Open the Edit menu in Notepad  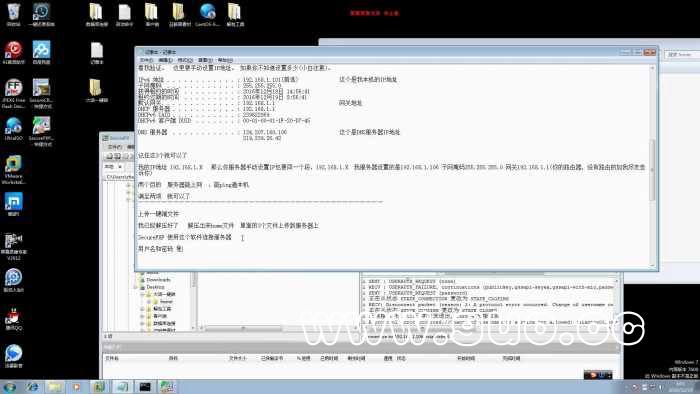click(x=165, y=60)
